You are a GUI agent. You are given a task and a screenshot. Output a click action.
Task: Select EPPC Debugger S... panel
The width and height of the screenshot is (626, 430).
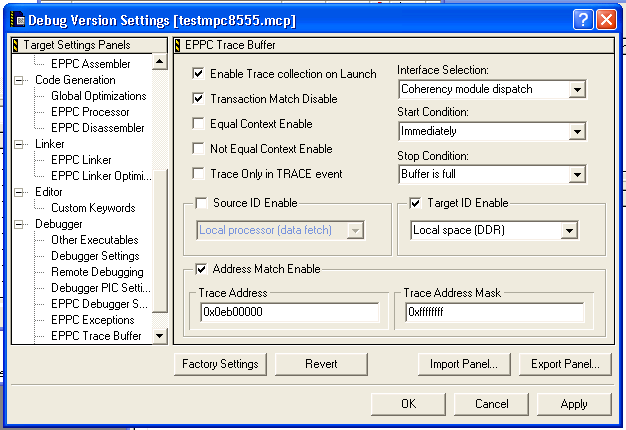point(99,304)
